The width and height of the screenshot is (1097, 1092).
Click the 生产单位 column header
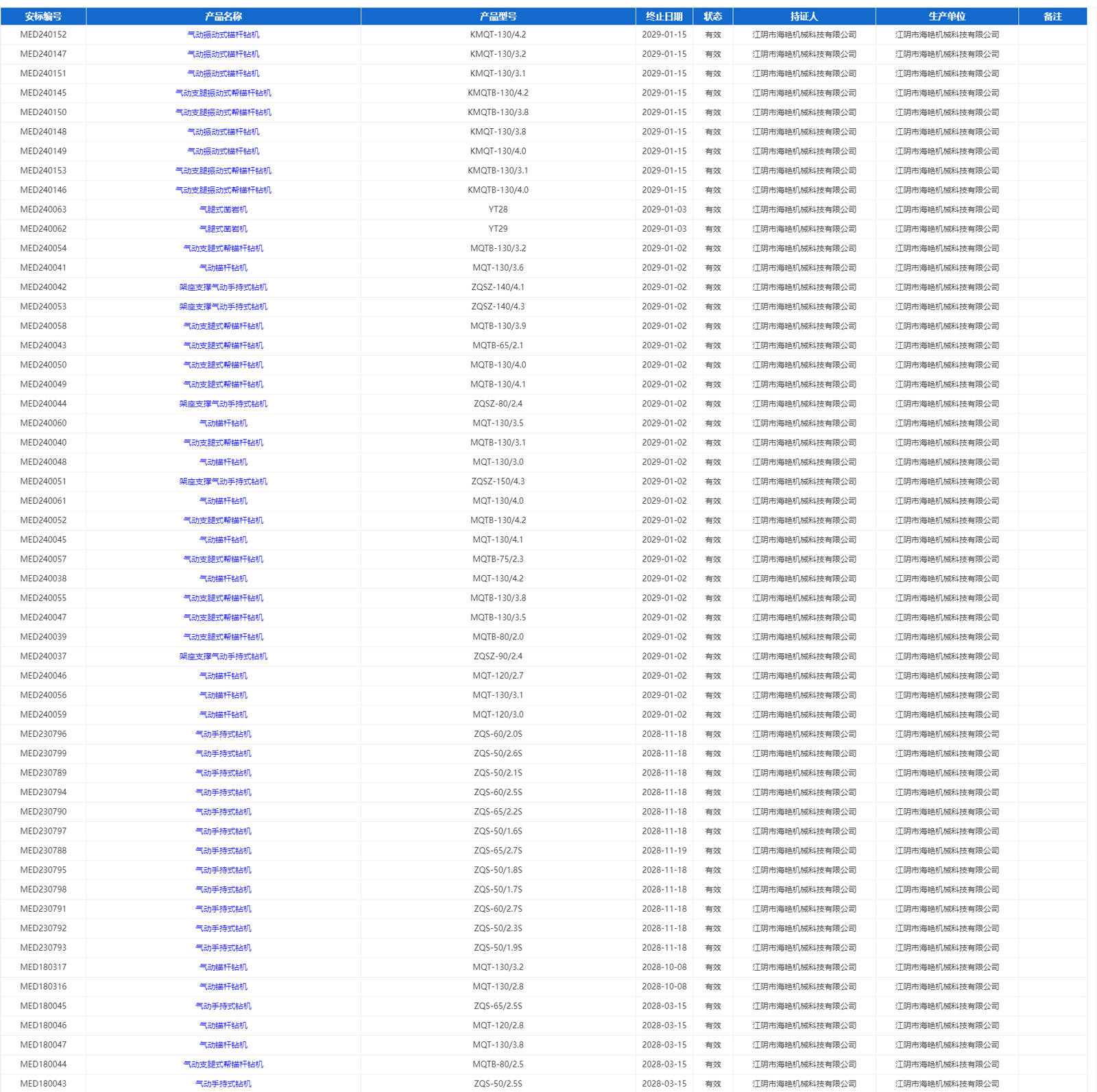click(x=946, y=16)
